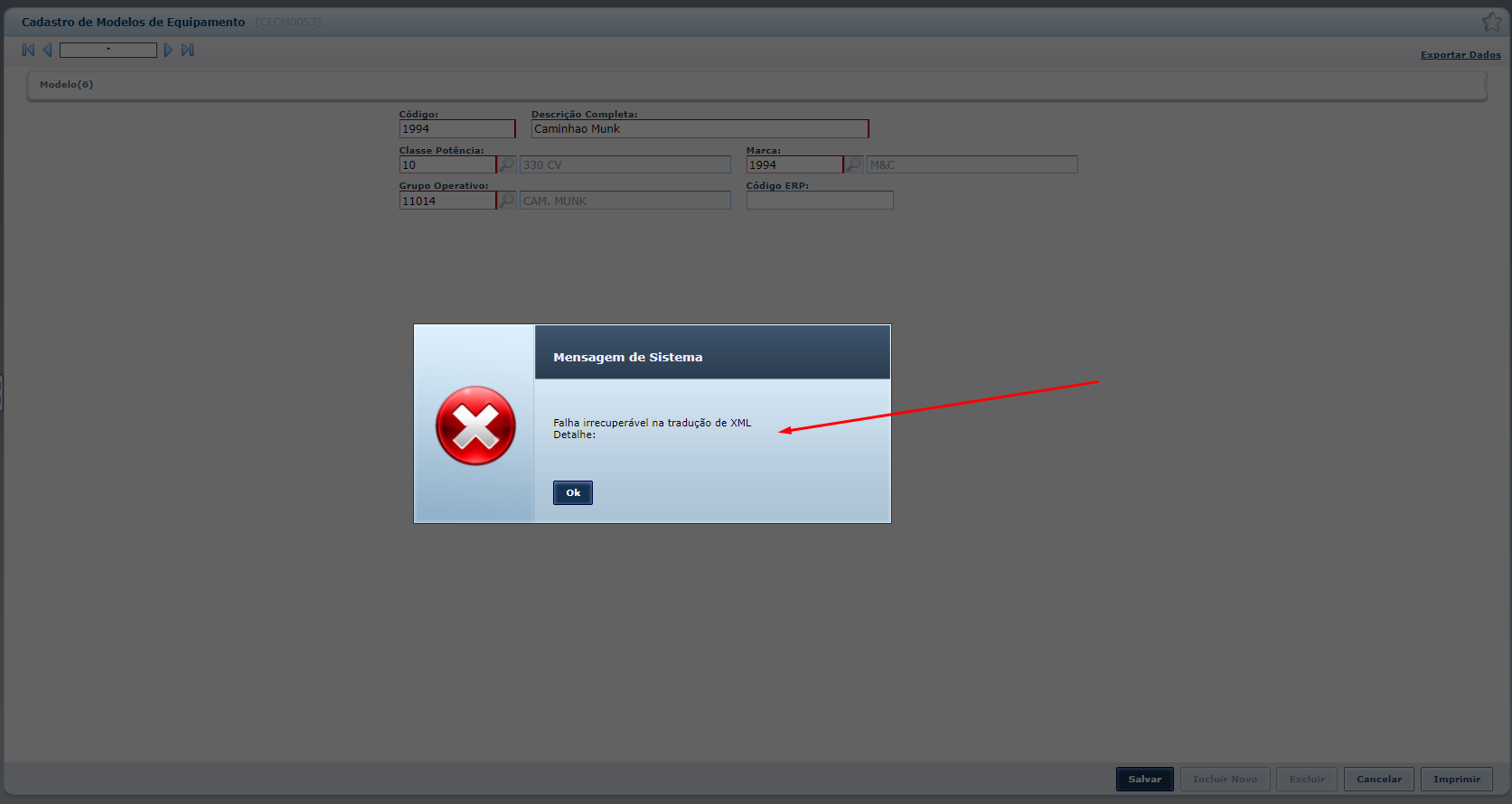
Task: Click the Descrição Completa field
Action: (700, 128)
